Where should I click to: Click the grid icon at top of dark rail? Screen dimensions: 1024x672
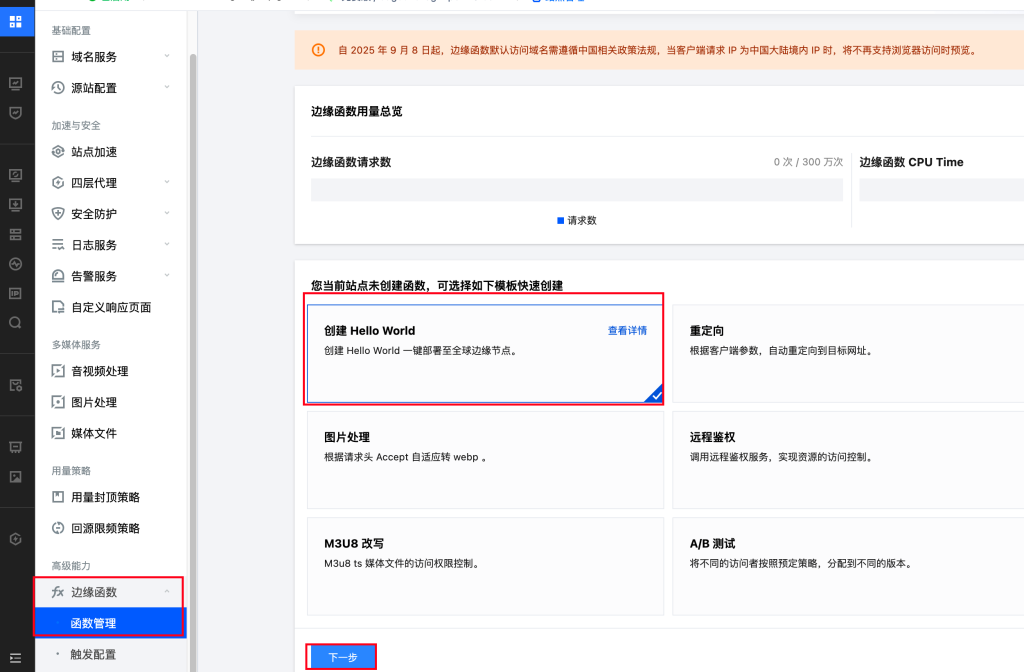[x=15, y=22]
